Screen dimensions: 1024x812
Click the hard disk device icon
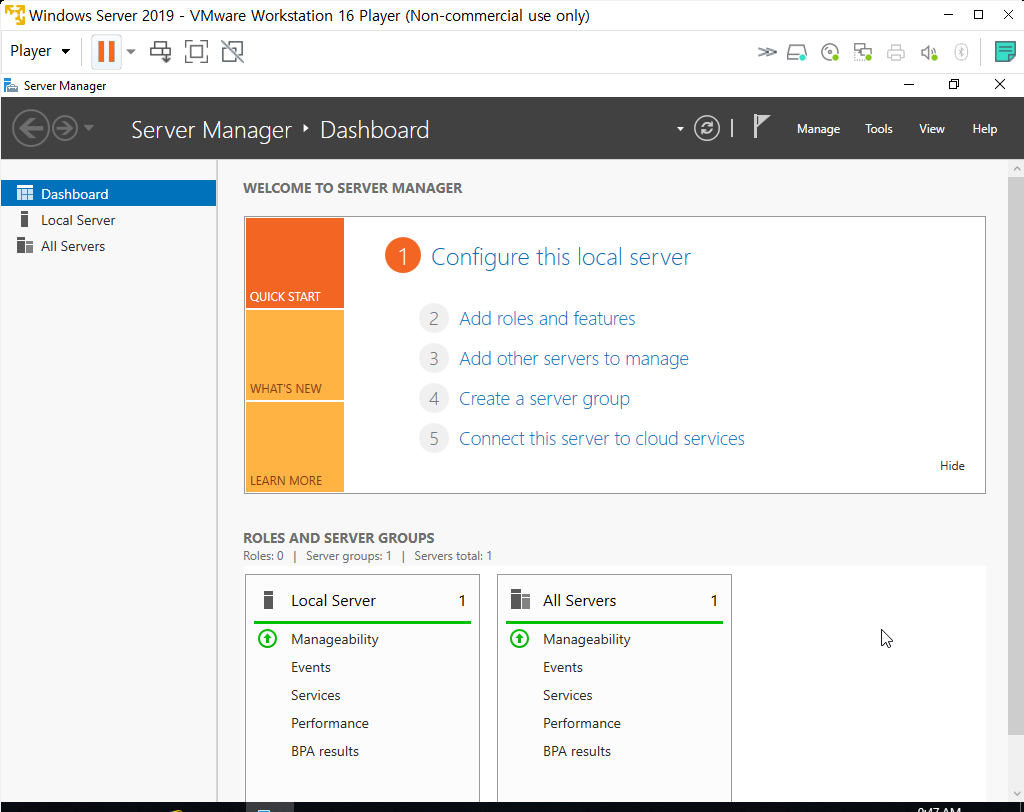click(797, 52)
